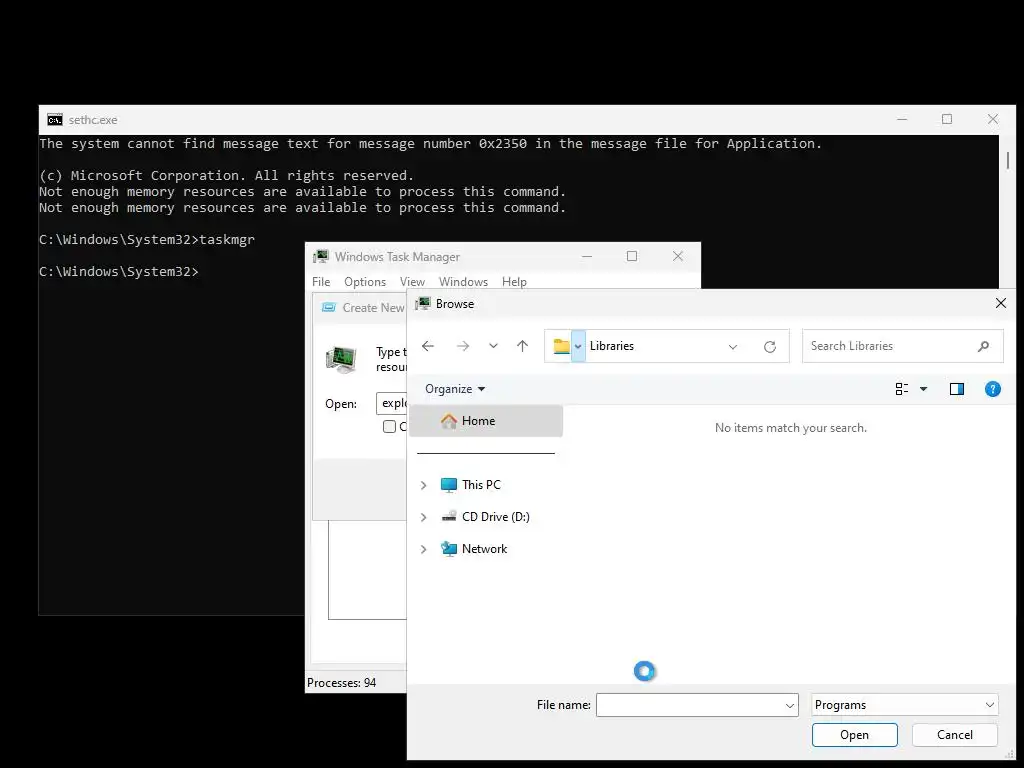Click the Open button
The image size is (1024, 768).
[854, 735]
